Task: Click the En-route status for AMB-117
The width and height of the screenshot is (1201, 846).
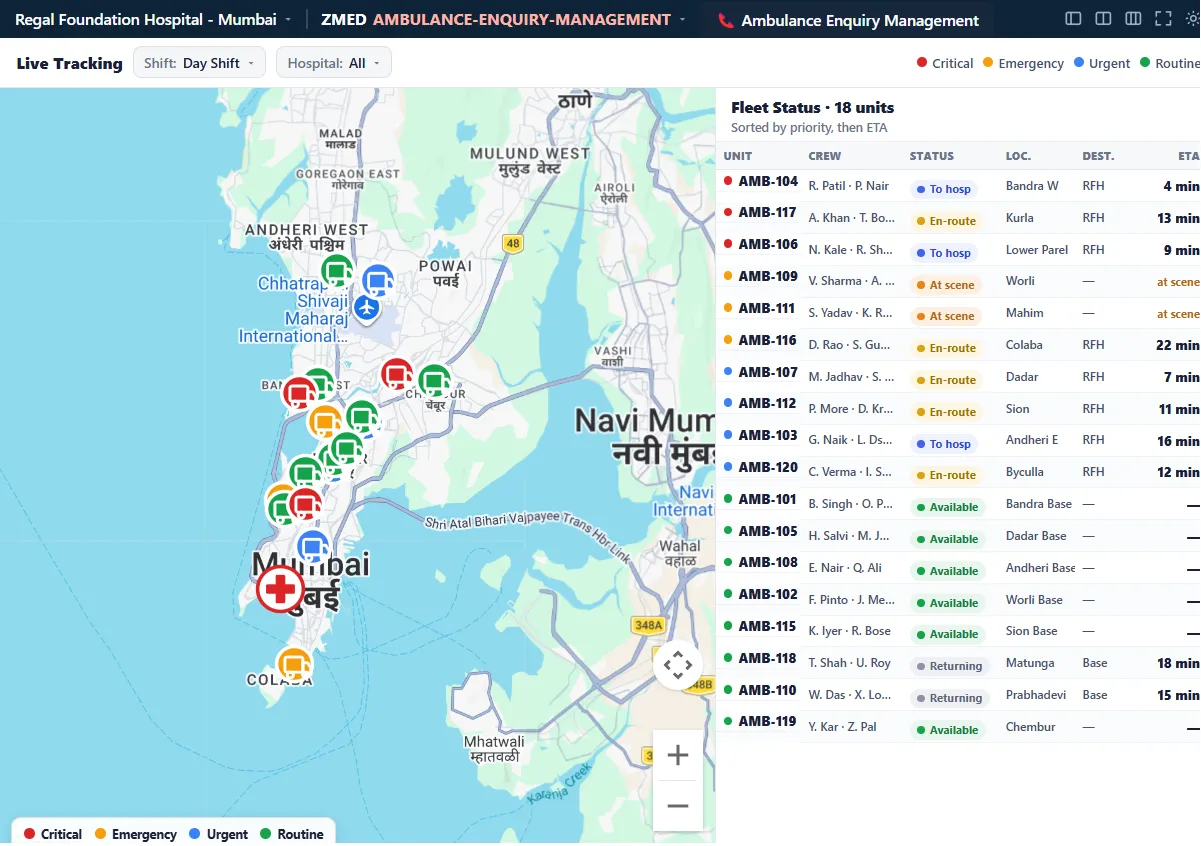Action: 945,221
